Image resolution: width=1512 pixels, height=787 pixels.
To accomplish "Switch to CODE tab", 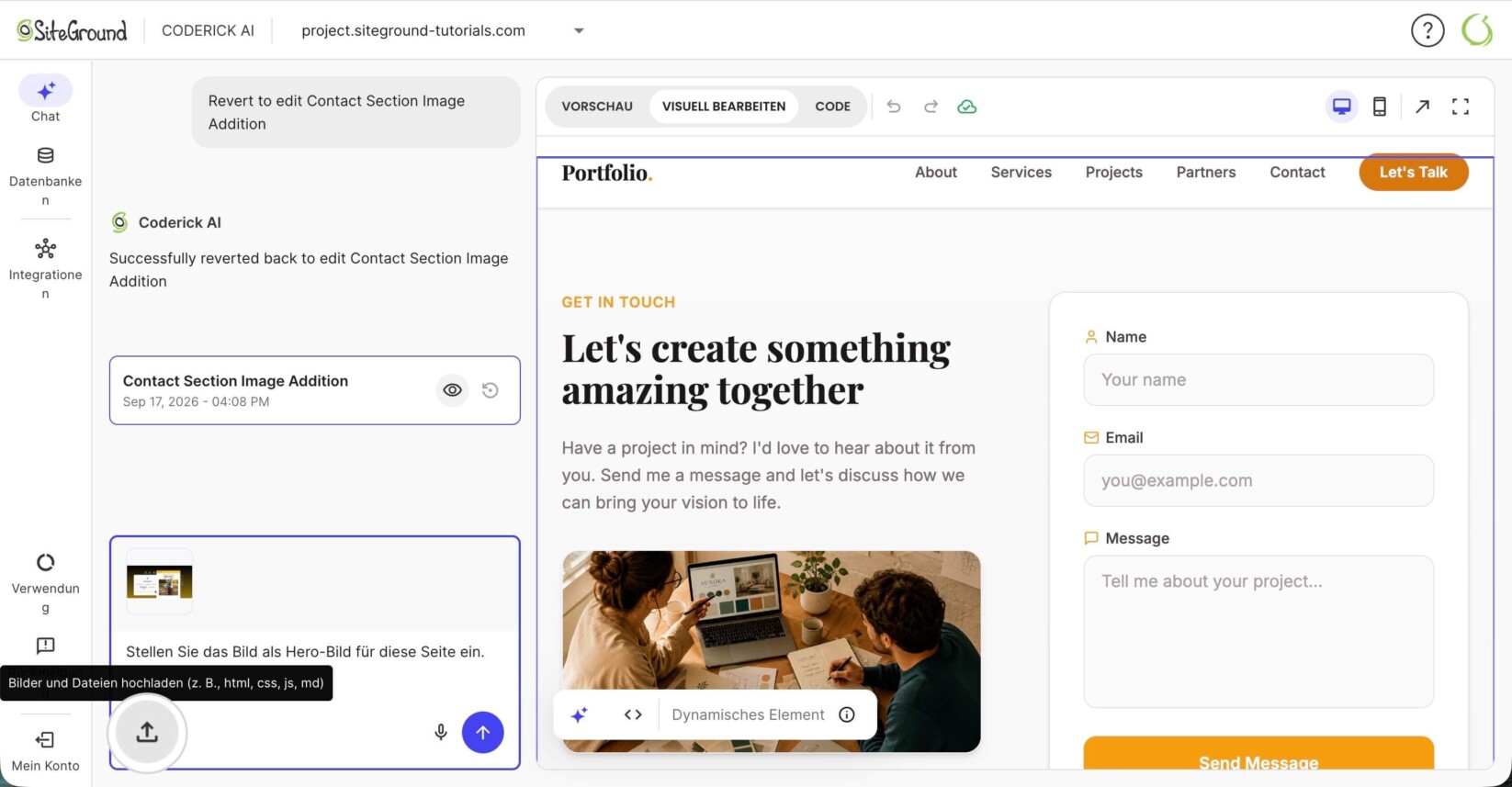I will coord(833,107).
